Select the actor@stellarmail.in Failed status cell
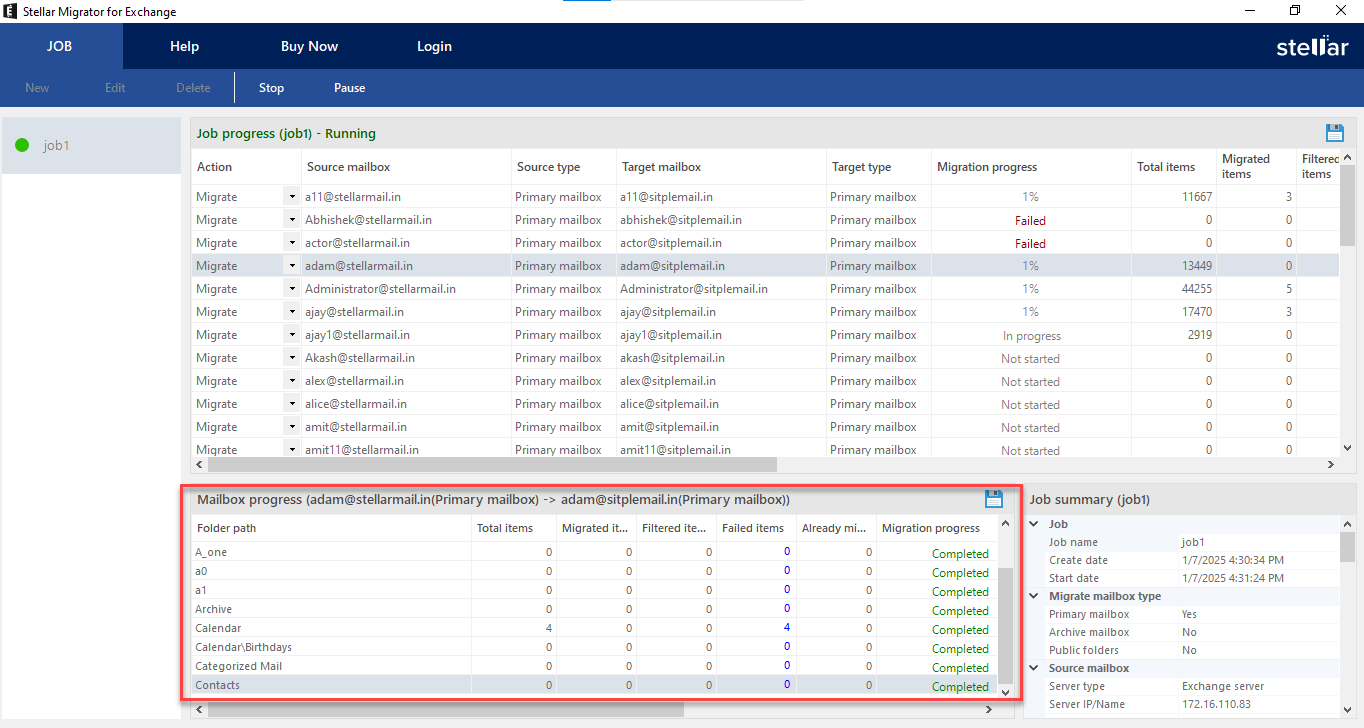This screenshot has width=1364, height=728. click(1031, 244)
